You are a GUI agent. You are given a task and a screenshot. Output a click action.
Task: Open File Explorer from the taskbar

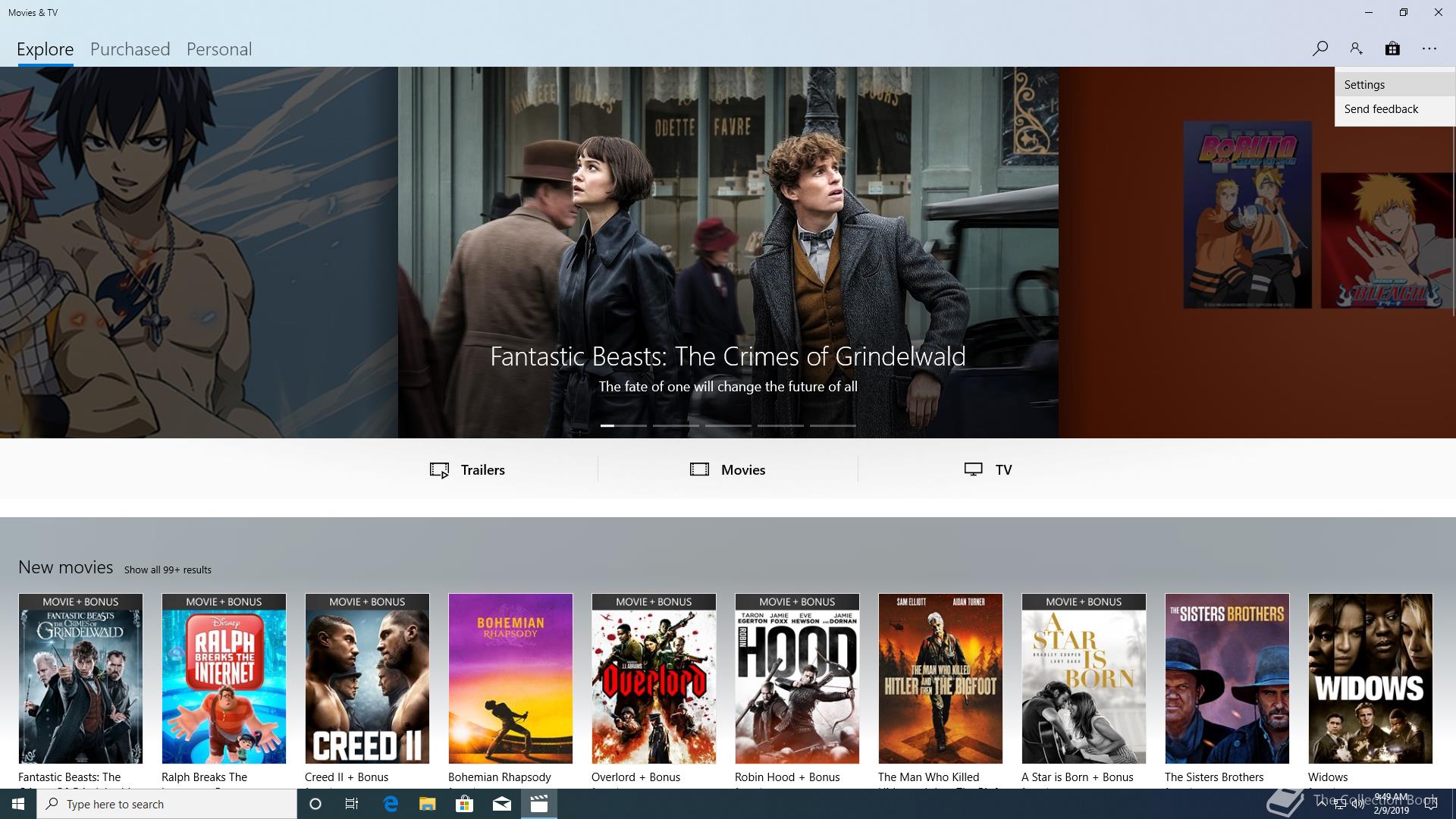click(428, 804)
